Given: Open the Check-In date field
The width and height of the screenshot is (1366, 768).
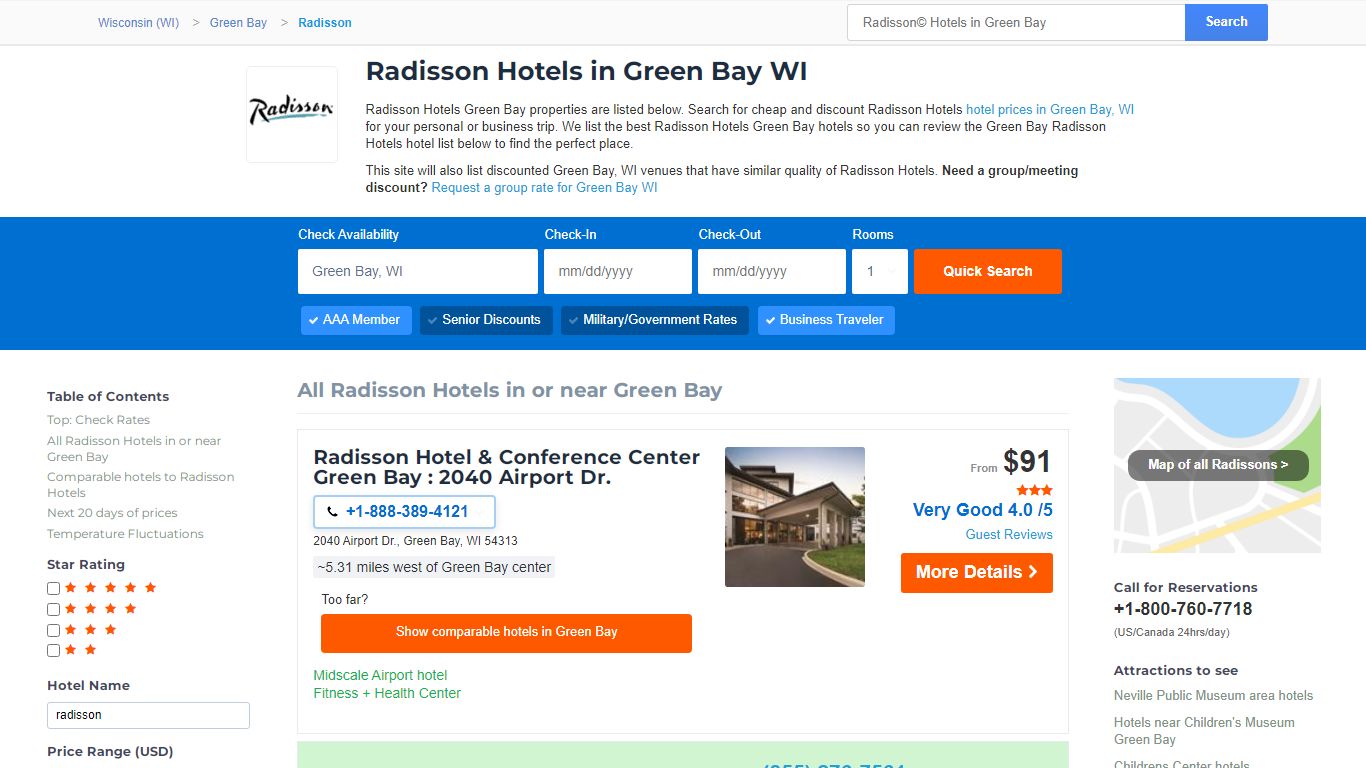Looking at the screenshot, I should tap(618, 271).
